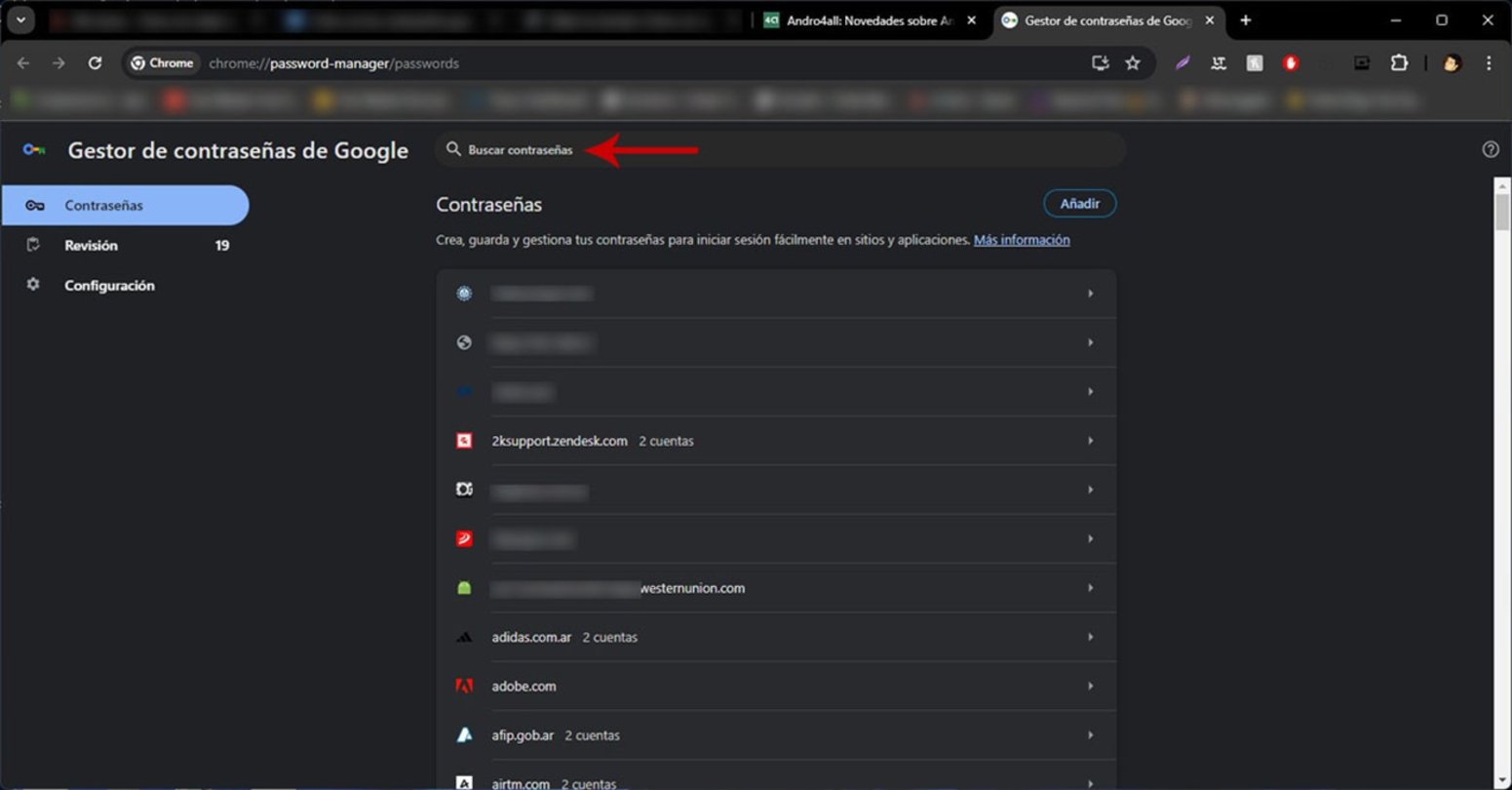Expand the westernunion.com entry arrow
This screenshot has width=1512, height=790.
[x=1090, y=588]
